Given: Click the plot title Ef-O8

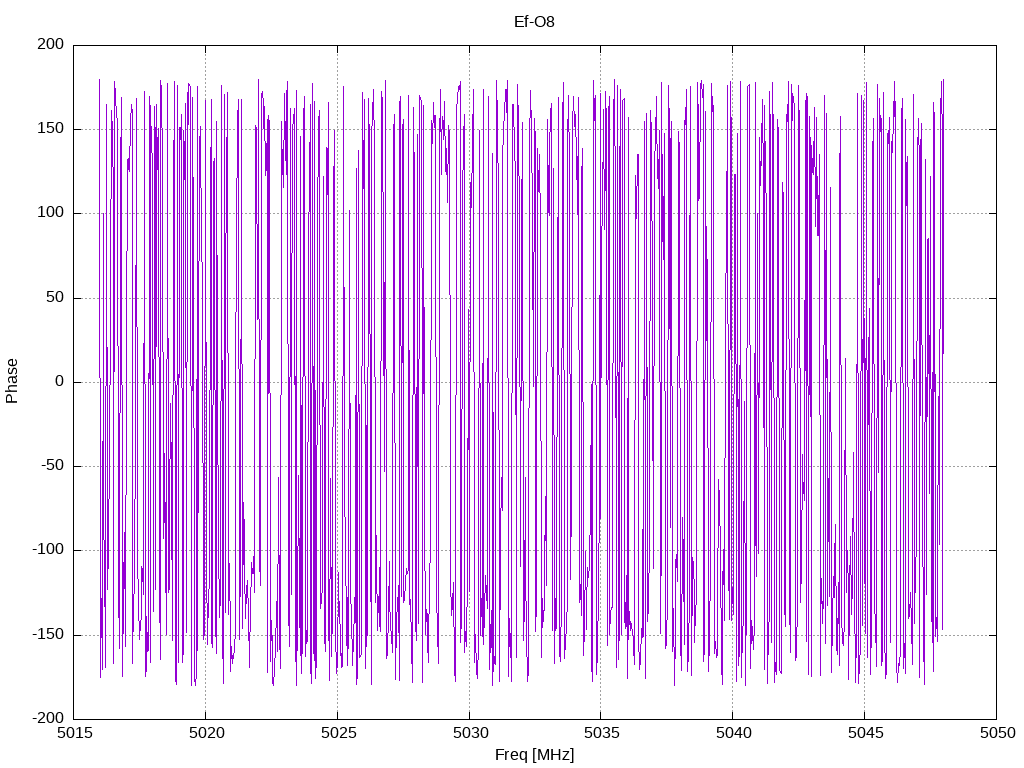Looking at the screenshot, I should click(534, 22).
